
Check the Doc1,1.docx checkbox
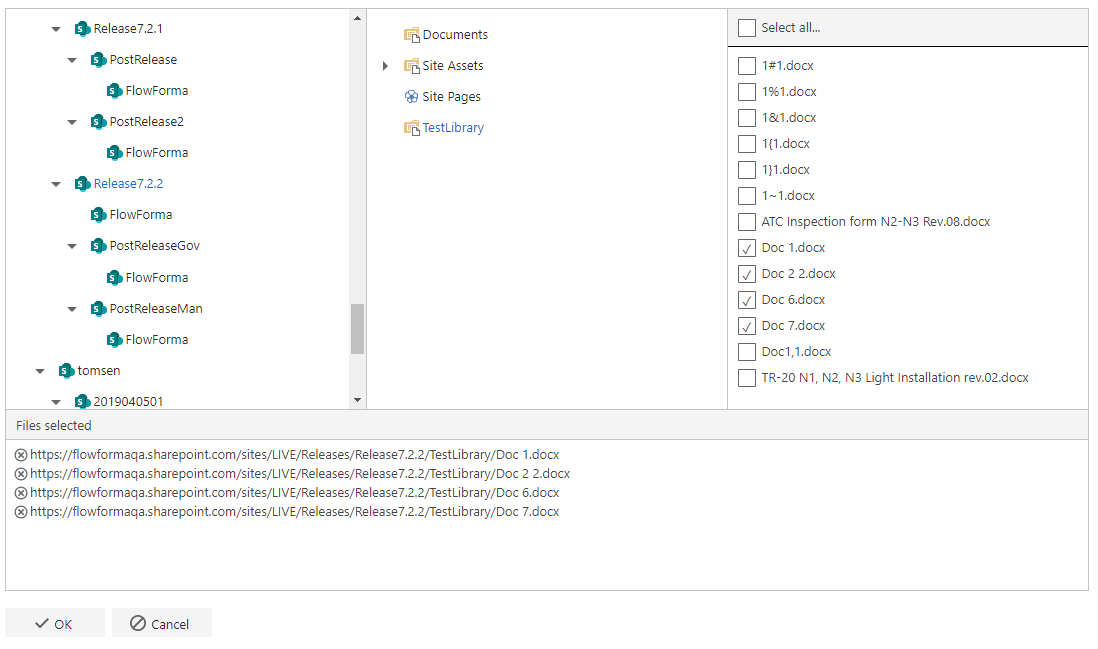[x=747, y=351]
